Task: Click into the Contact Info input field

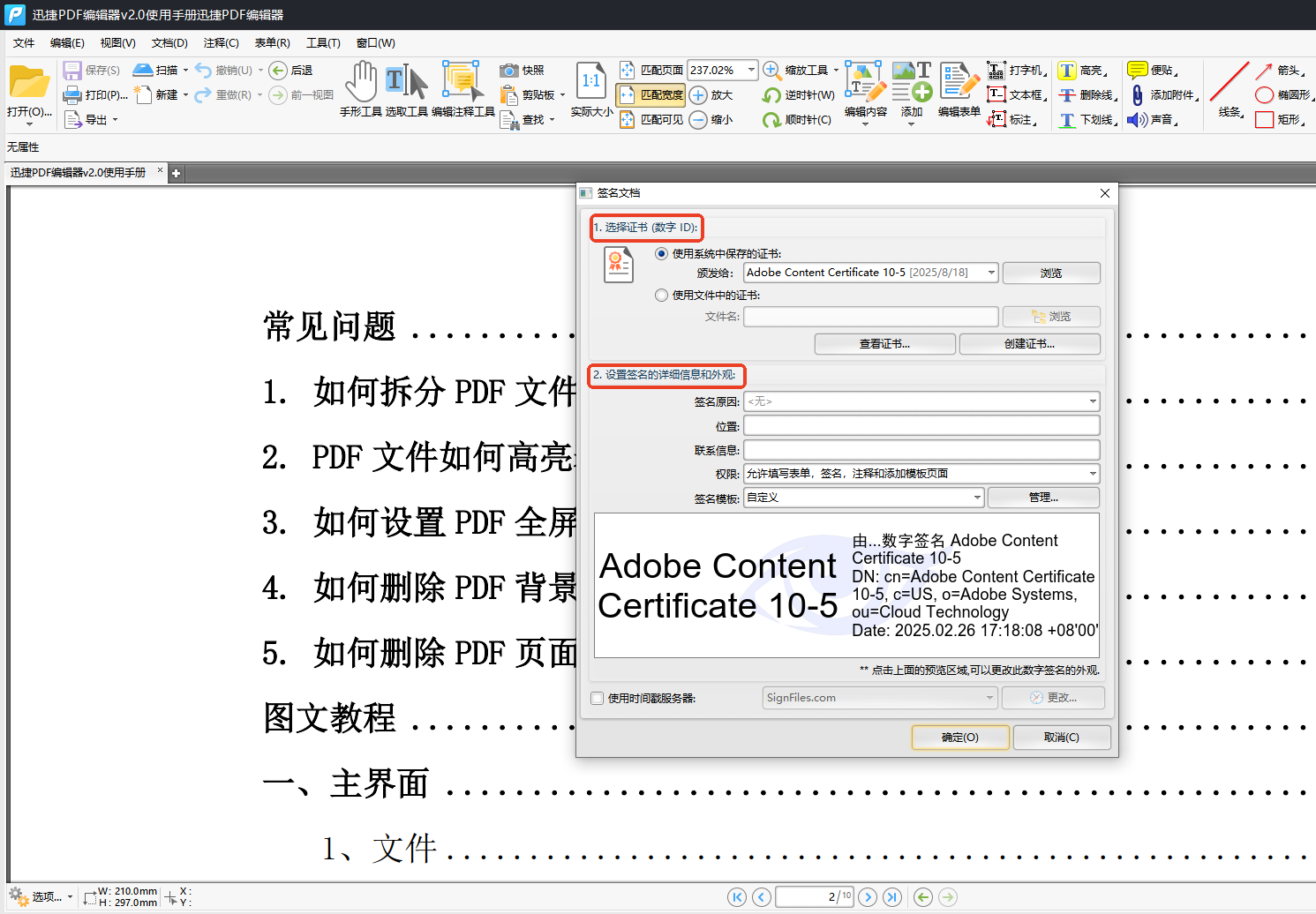Action: coord(921,450)
